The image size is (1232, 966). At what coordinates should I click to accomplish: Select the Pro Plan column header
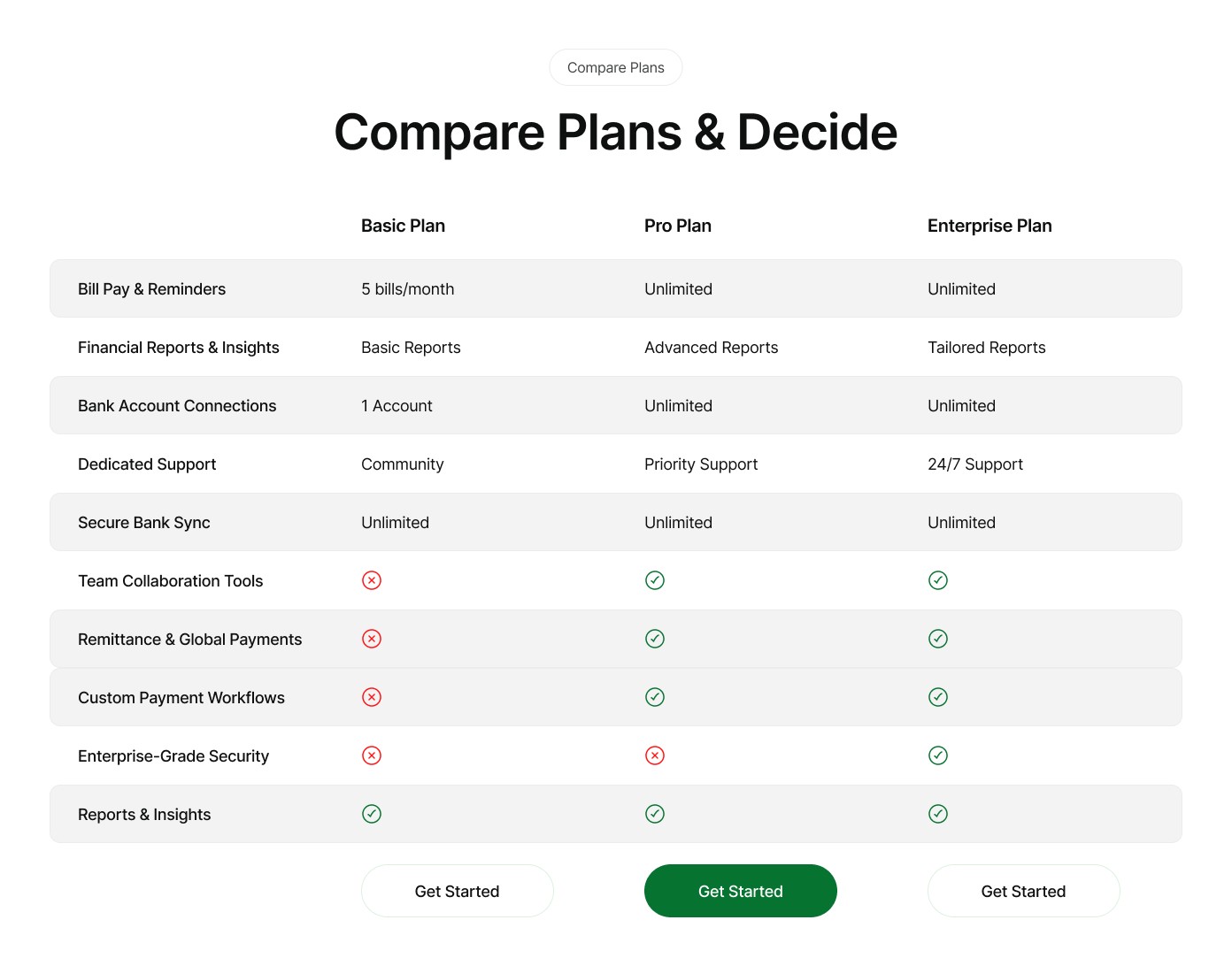[678, 226]
